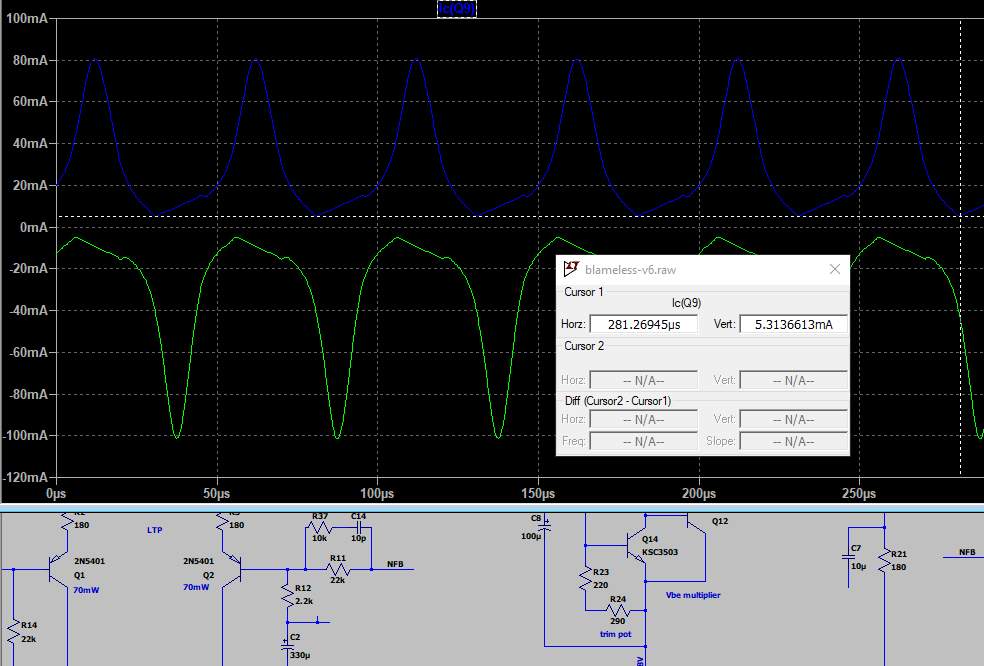Select the R37 10k resistor symbol in the schematic
The image size is (984, 666).
319,528
